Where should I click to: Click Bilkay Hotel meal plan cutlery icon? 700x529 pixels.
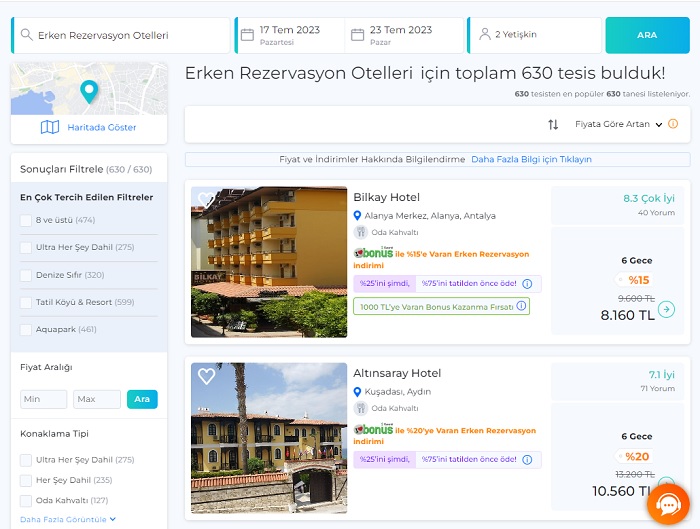click(361, 232)
